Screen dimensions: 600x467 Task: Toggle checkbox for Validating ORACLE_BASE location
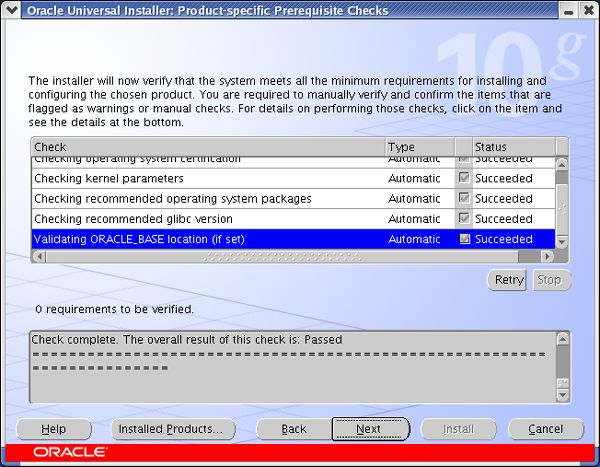click(x=463, y=239)
